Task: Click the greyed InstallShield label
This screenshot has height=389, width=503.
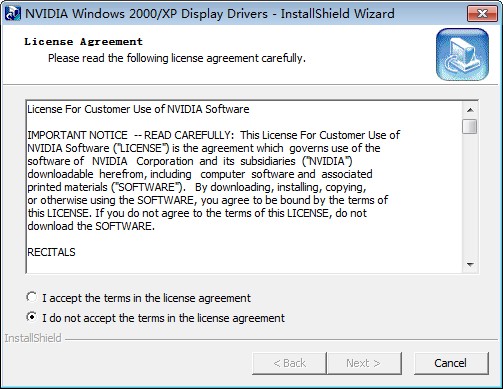Action: pos(33,338)
